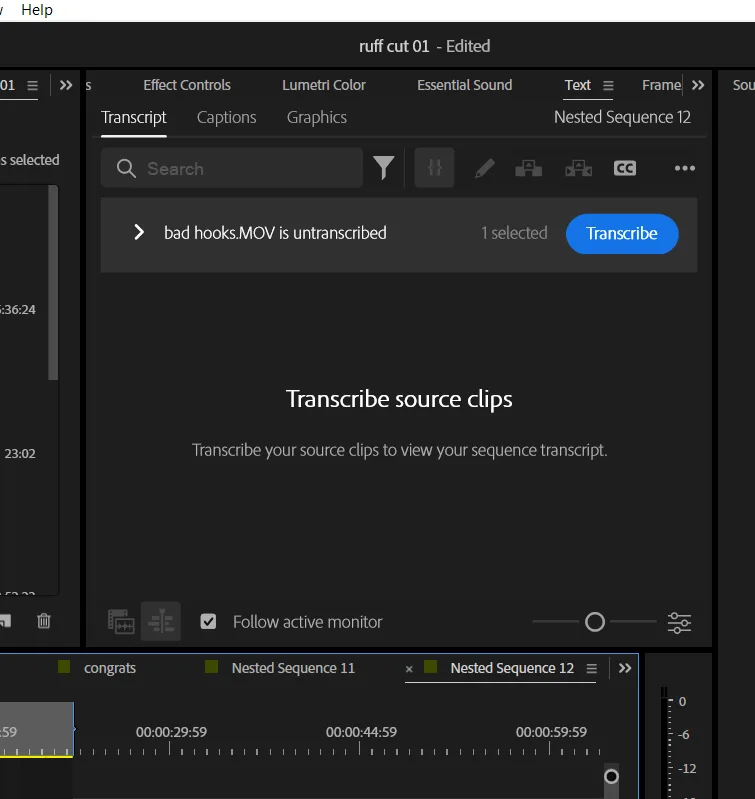Click the project panel vertical scrollbar
This screenshot has width=755, height=799.
53,283
